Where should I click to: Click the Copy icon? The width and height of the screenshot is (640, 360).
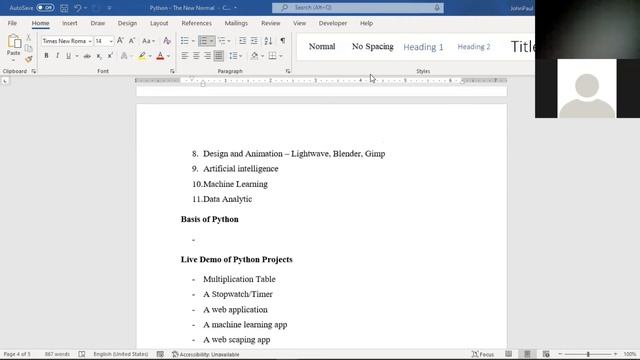tap(29, 48)
